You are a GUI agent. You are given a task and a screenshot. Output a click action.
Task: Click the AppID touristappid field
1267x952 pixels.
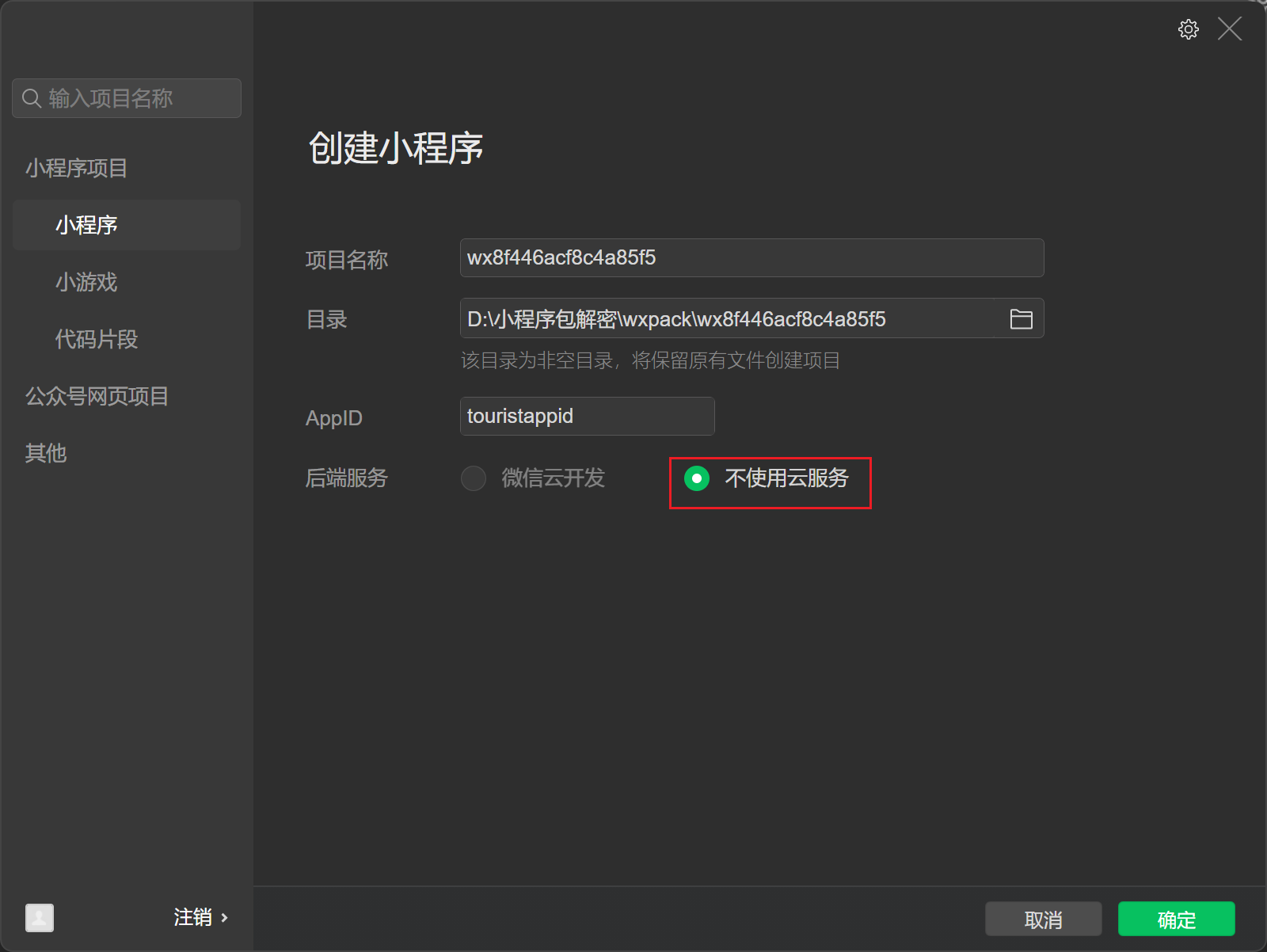pos(588,417)
